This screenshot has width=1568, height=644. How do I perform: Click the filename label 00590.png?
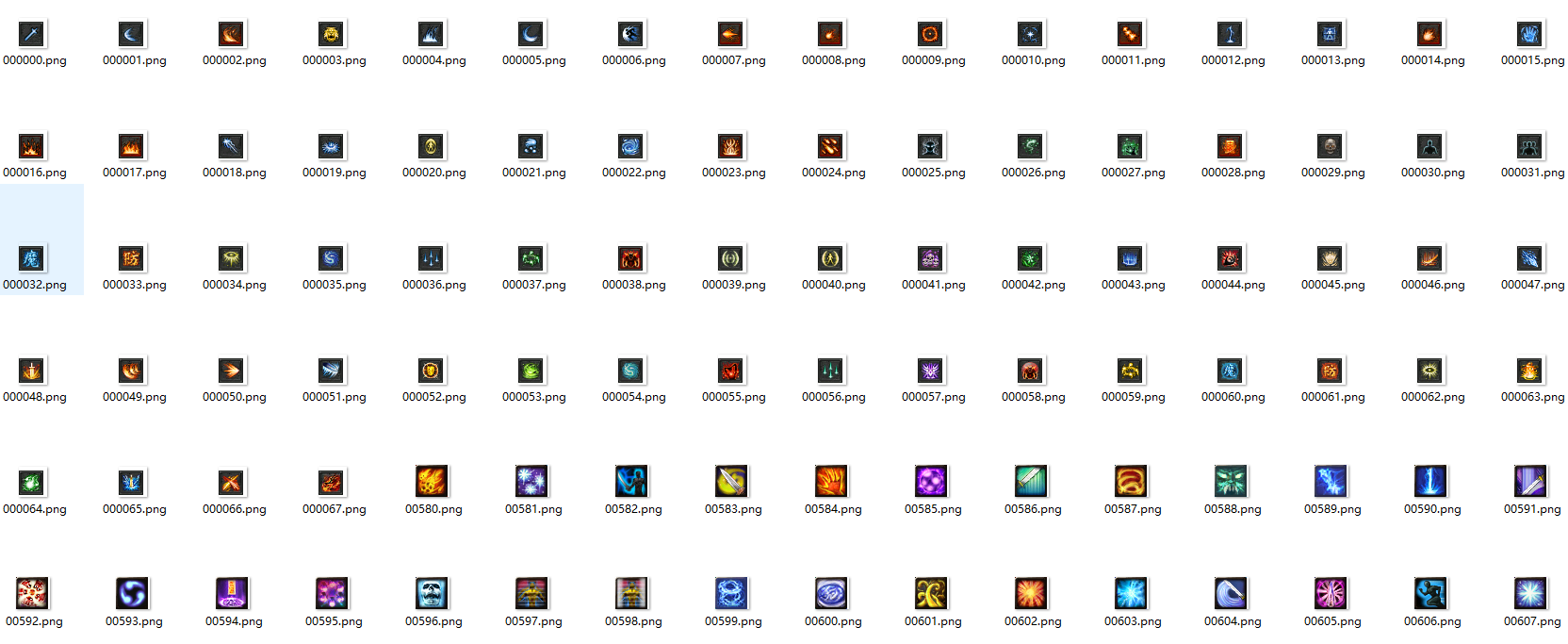coord(1432,509)
